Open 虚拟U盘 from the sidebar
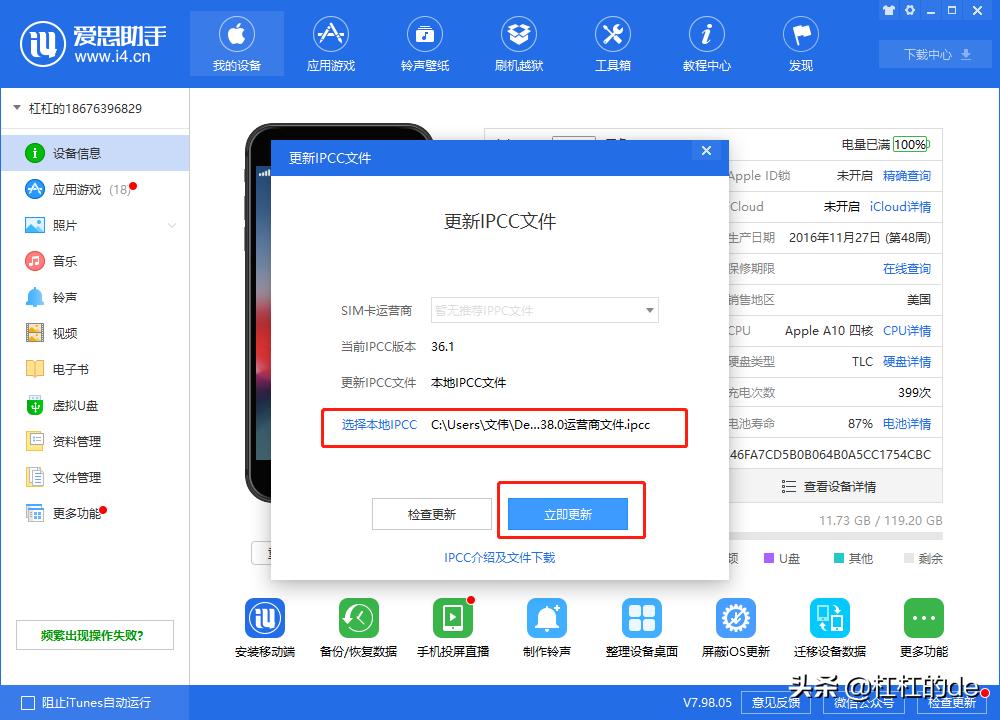Viewport: 1000px width, 720px height. 70,405
